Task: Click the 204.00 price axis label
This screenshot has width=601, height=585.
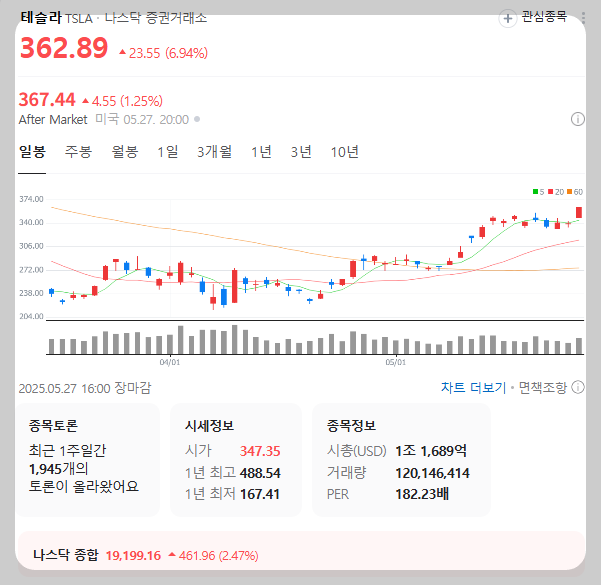Action: 31,316
